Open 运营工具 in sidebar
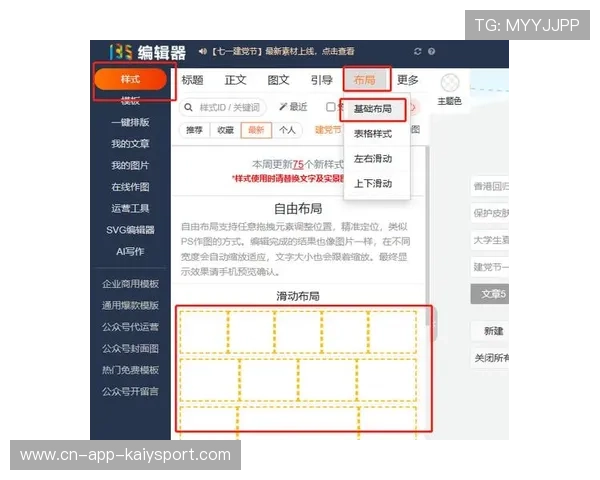600x480 pixels. (130, 208)
